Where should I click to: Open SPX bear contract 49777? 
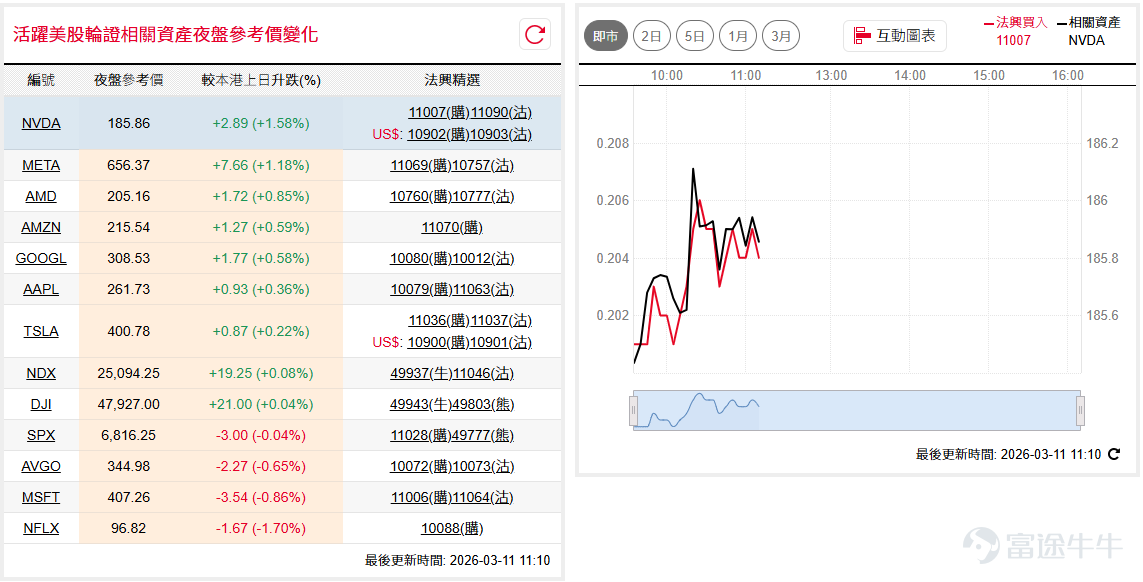pos(483,435)
